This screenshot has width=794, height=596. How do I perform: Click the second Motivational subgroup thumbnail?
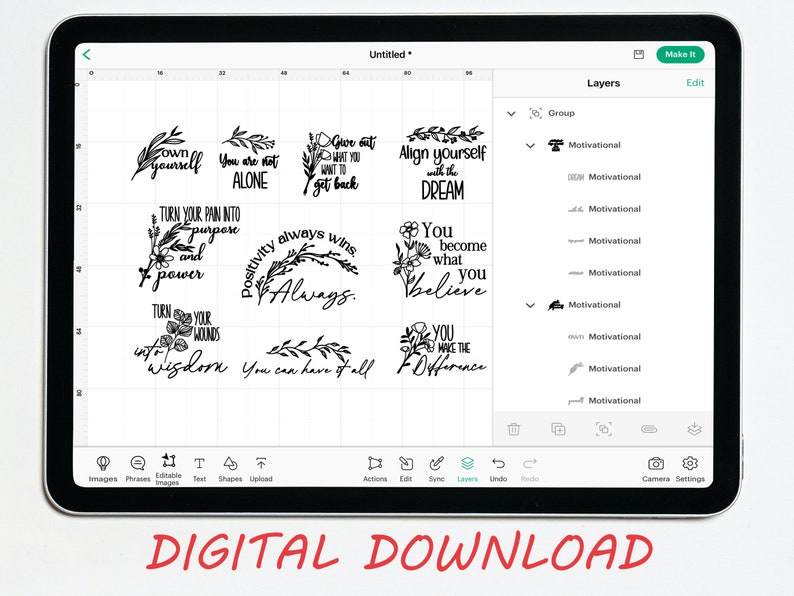[556, 305]
